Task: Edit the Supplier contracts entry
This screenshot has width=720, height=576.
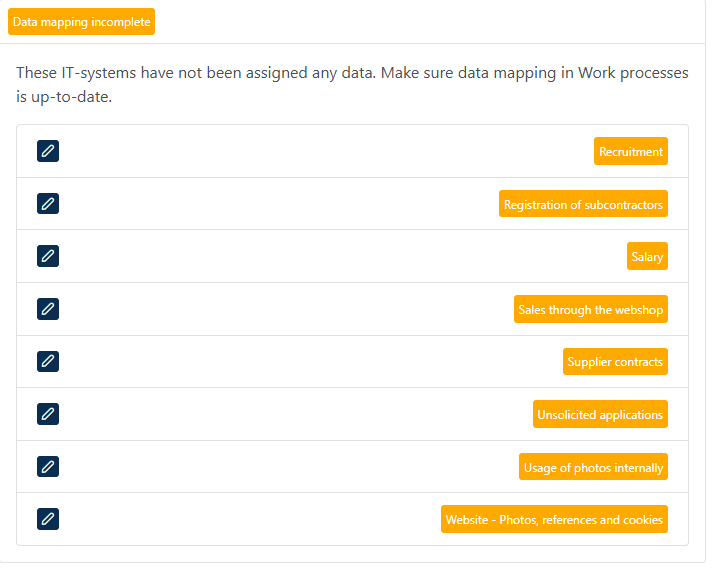Action: click(x=48, y=361)
